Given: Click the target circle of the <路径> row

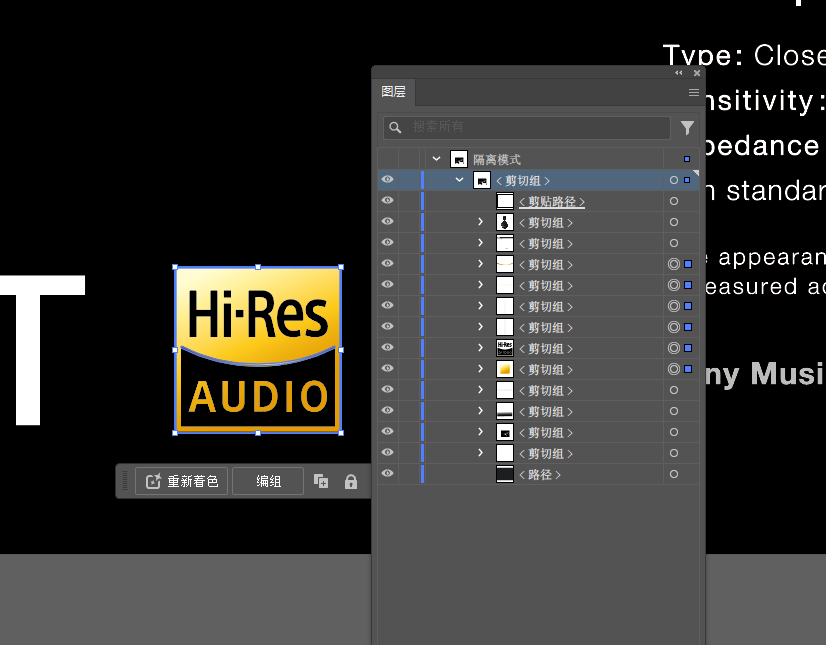Looking at the screenshot, I should click(x=674, y=474).
